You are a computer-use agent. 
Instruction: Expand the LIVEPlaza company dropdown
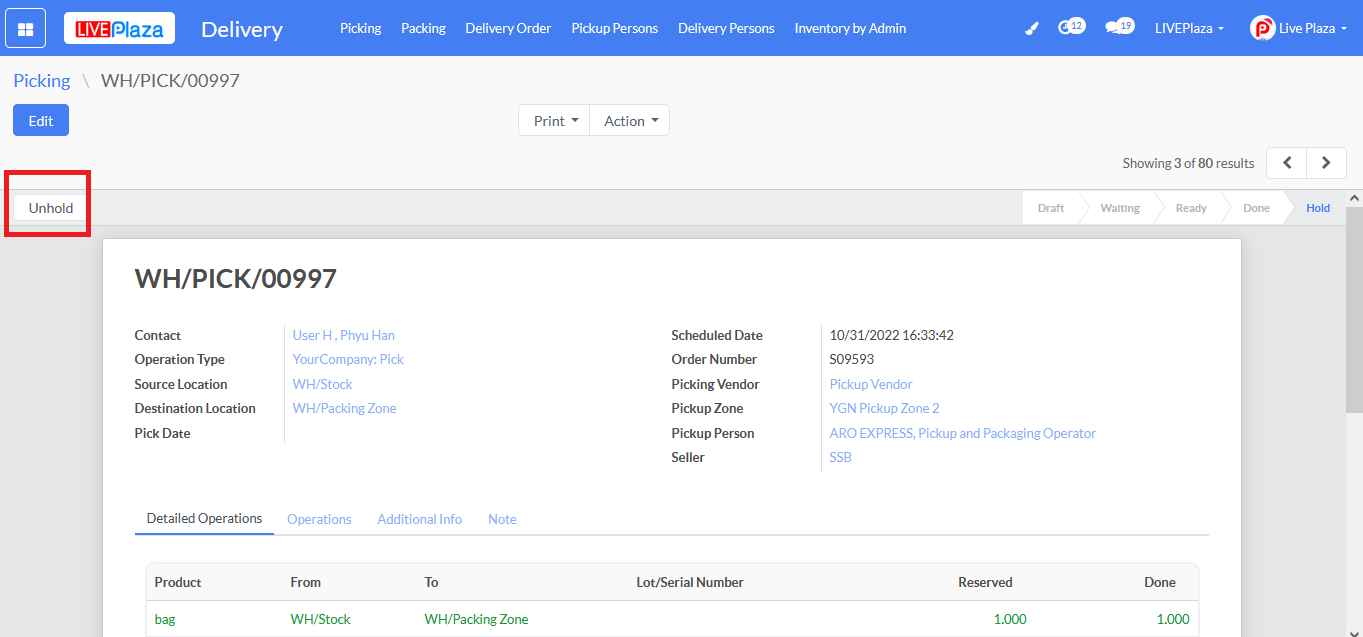coord(1189,28)
